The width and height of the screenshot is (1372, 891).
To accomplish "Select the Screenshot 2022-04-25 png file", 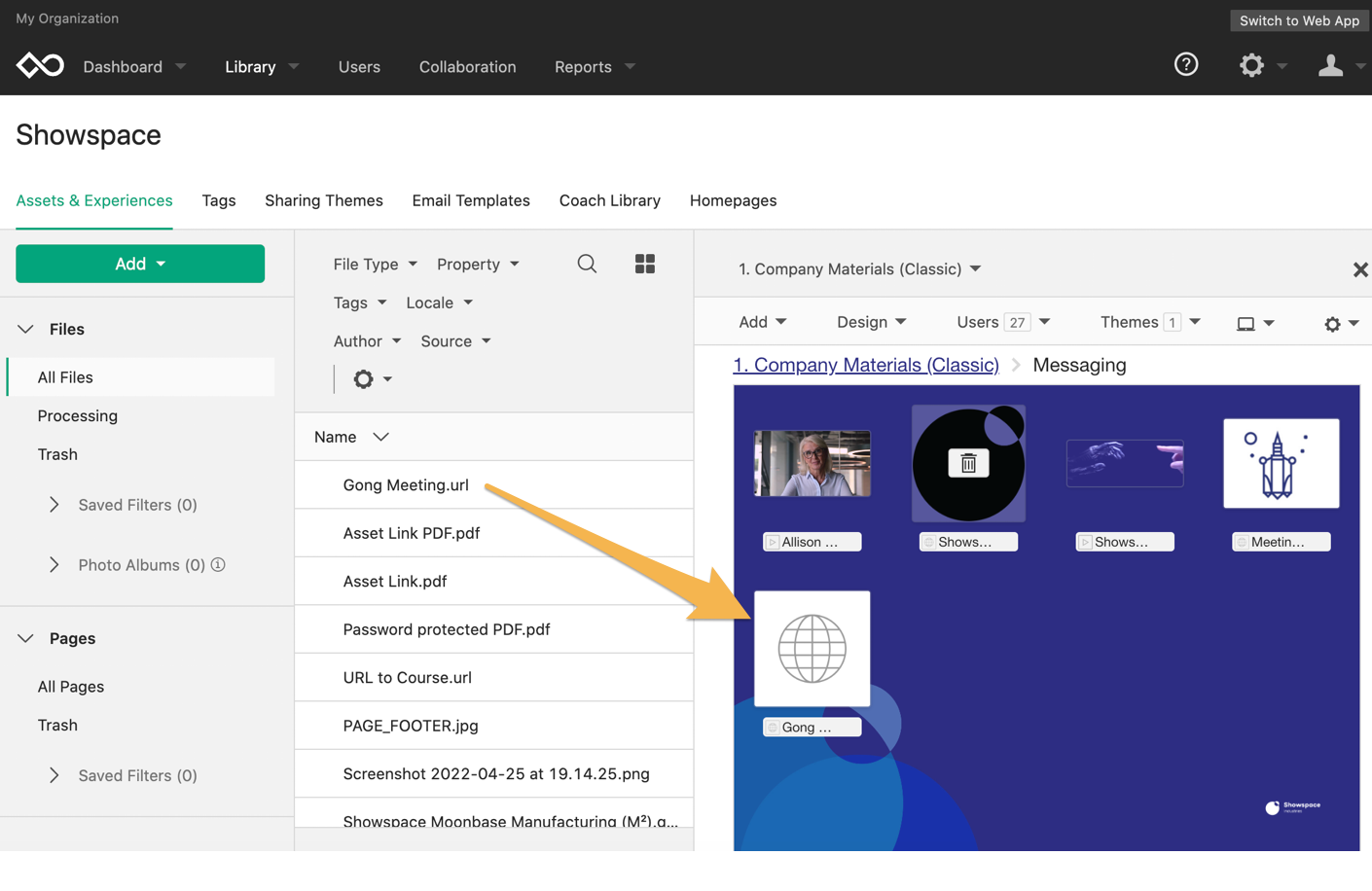I will pyautogui.click(x=494, y=773).
